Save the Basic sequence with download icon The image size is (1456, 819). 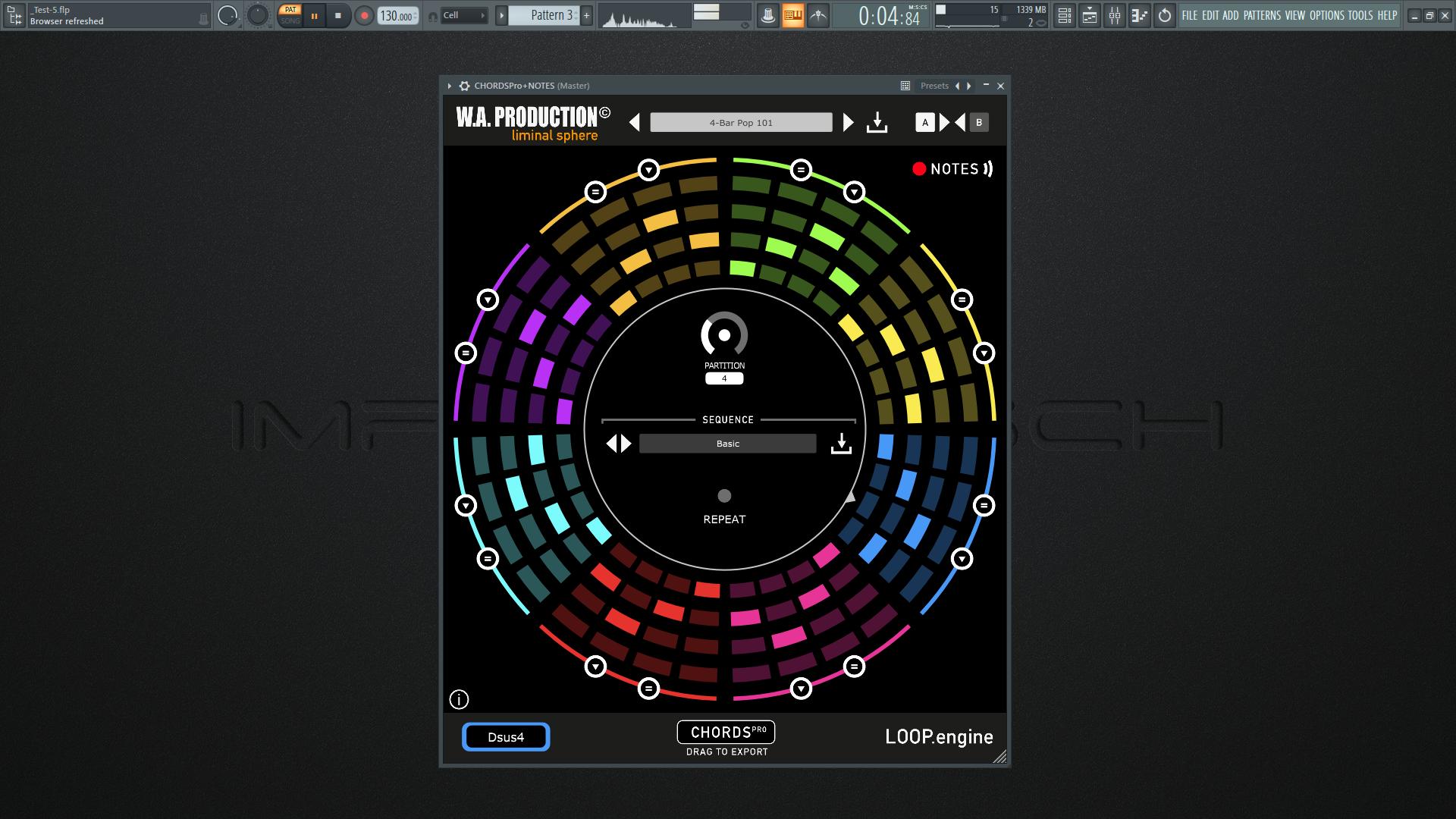click(x=841, y=444)
